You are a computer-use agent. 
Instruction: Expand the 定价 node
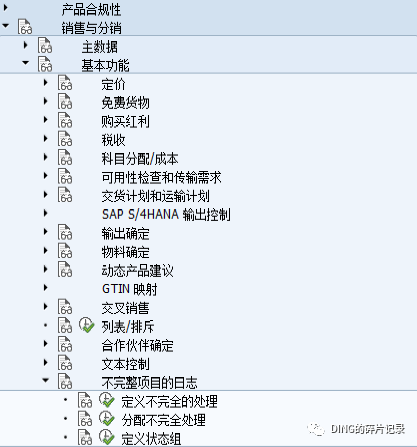[46, 82]
